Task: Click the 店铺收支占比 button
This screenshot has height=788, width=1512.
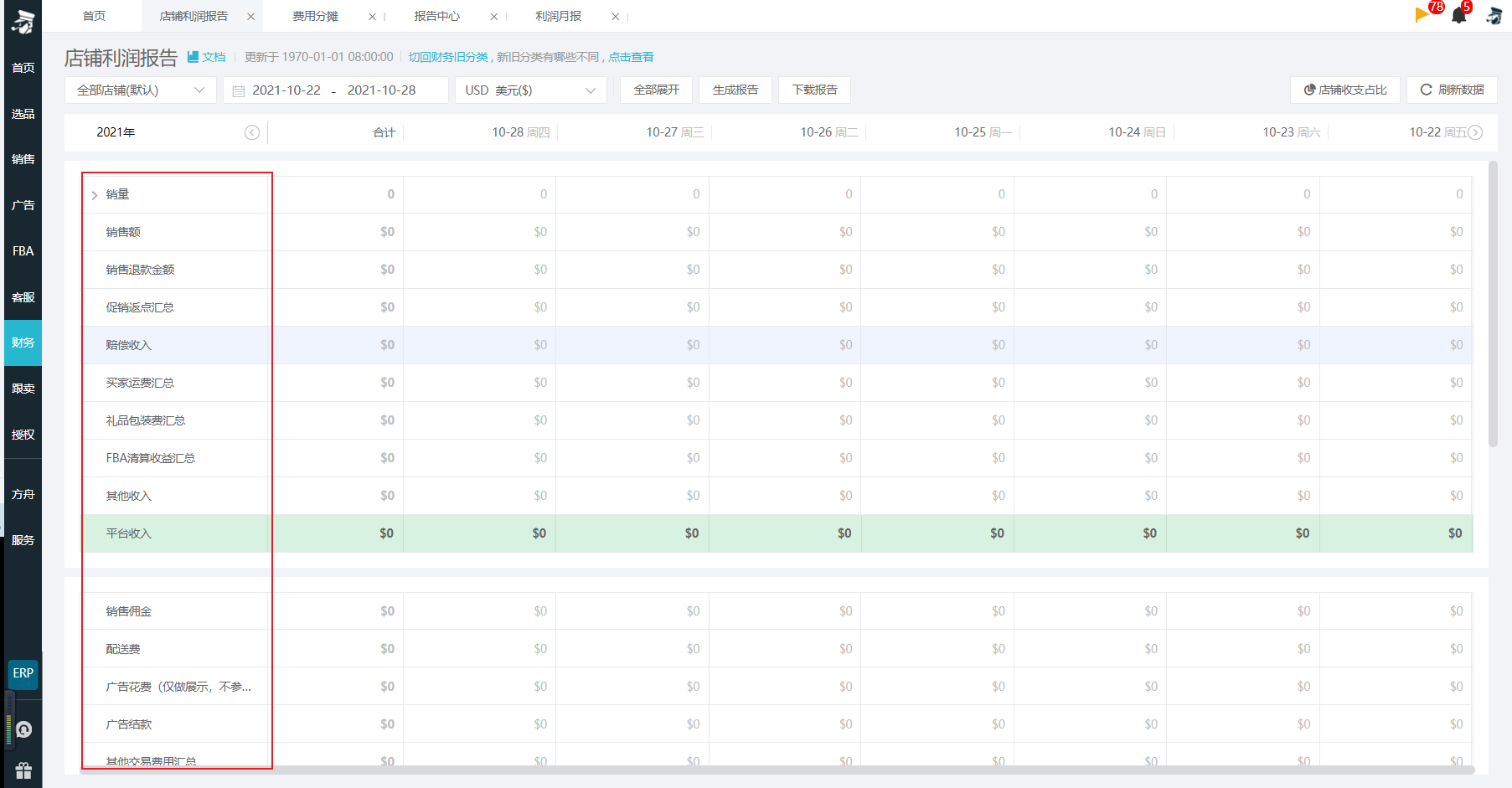Action: click(1345, 90)
